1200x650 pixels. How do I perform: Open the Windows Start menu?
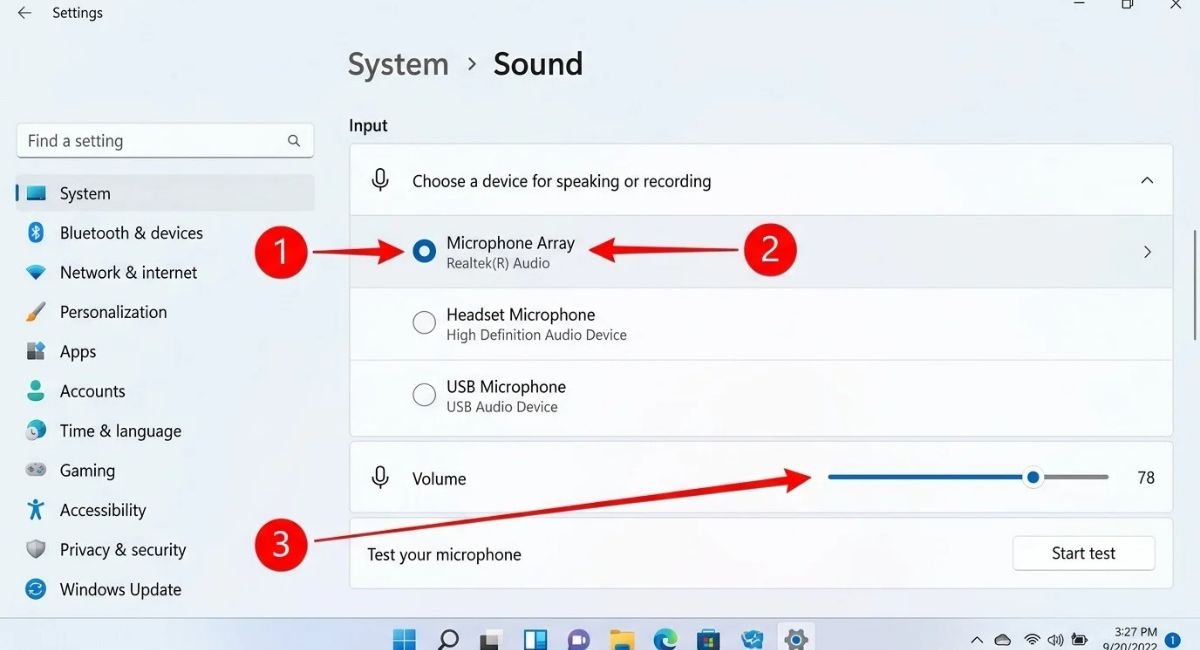tap(404, 638)
